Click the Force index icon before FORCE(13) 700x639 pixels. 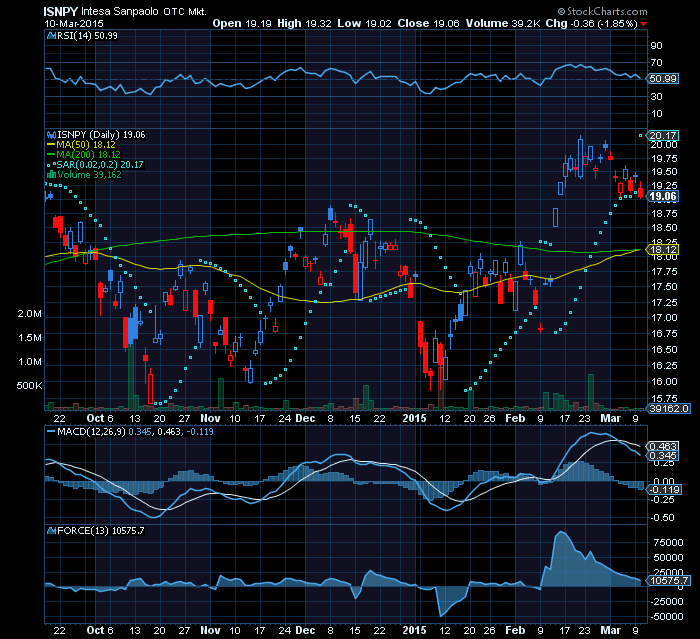coord(51,530)
